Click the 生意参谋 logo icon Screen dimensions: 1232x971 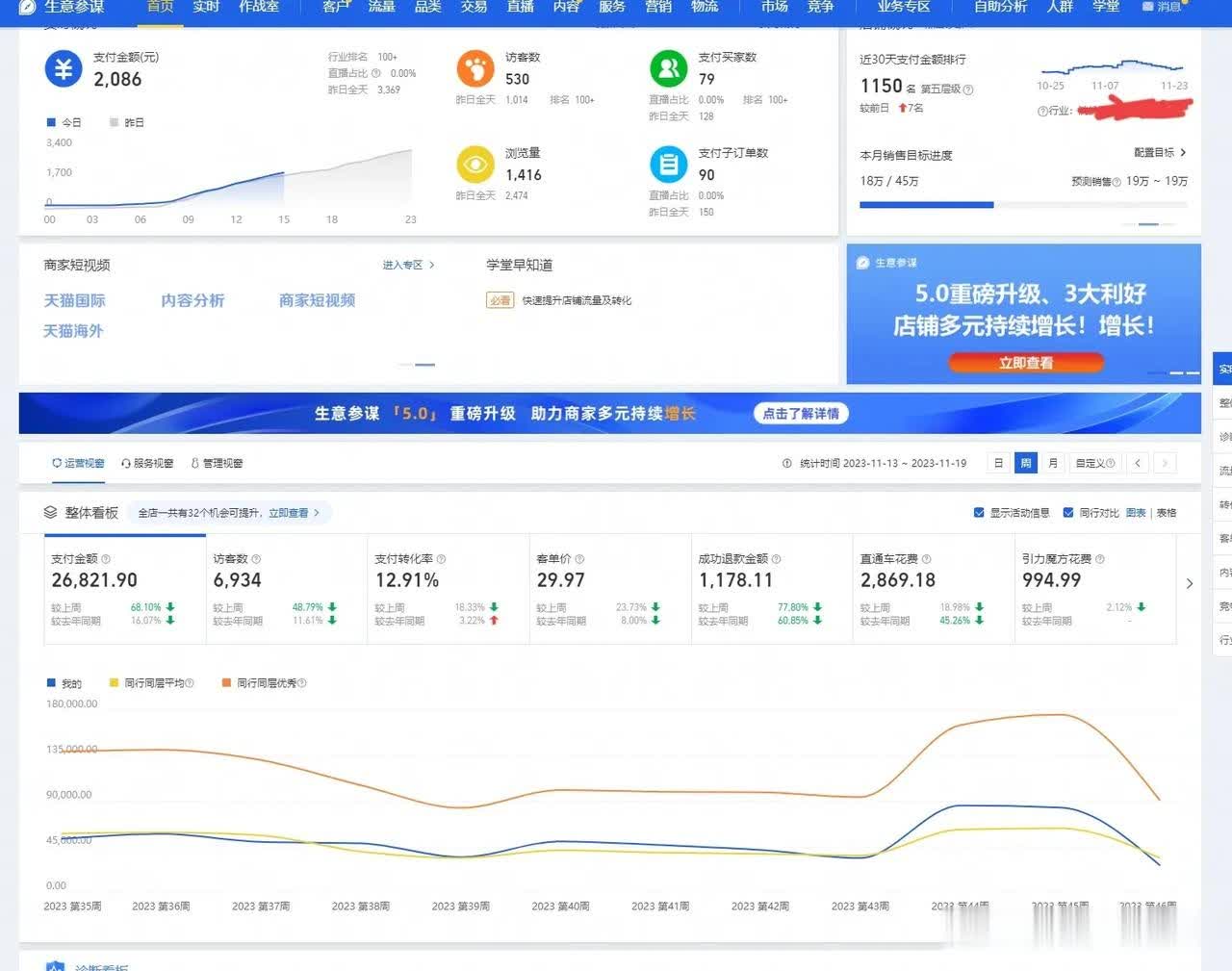click(27, 7)
